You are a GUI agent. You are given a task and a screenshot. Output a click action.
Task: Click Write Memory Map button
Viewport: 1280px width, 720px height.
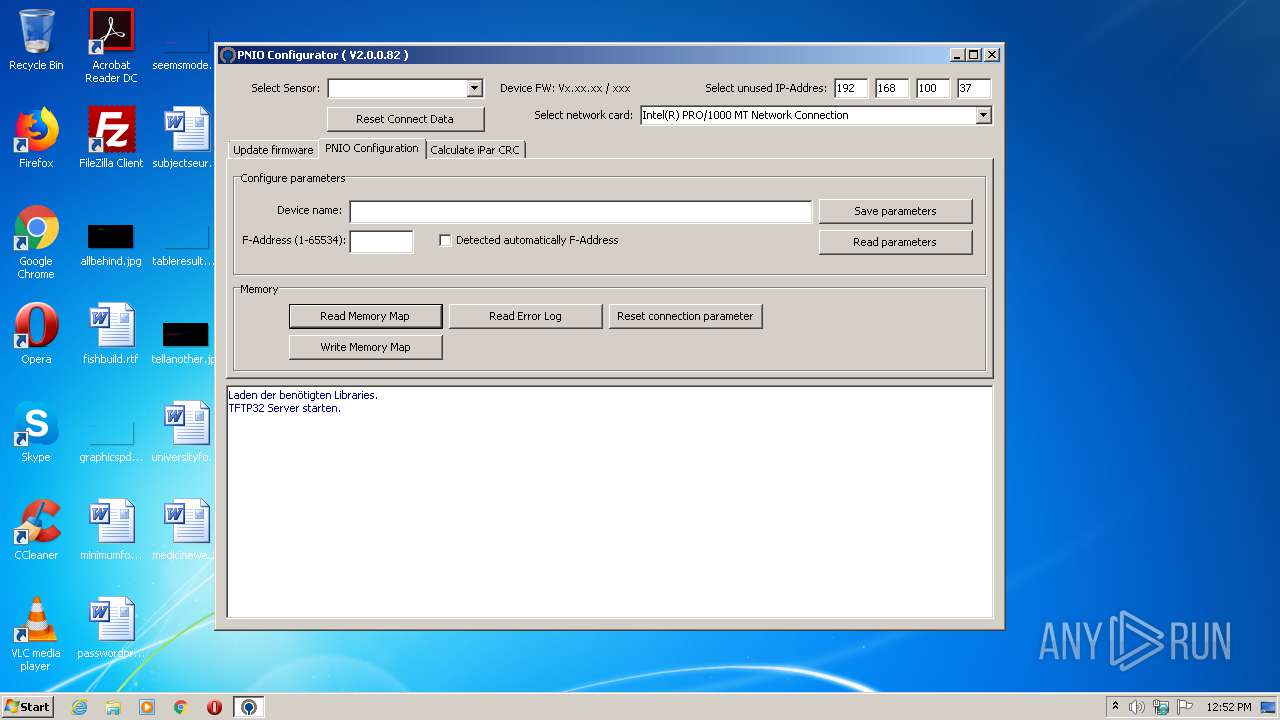click(x=365, y=347)
